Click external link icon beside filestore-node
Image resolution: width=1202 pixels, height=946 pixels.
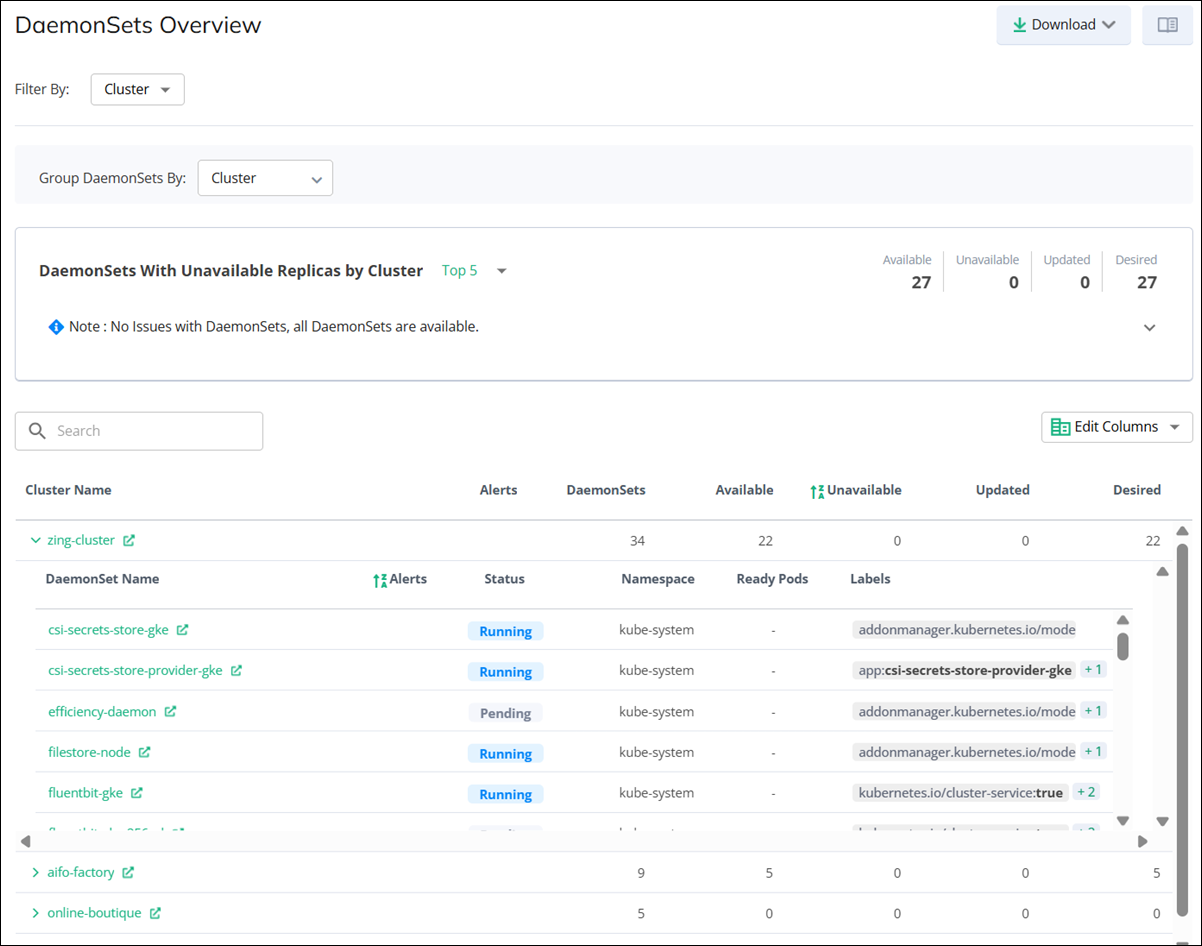tap(145, 752)
